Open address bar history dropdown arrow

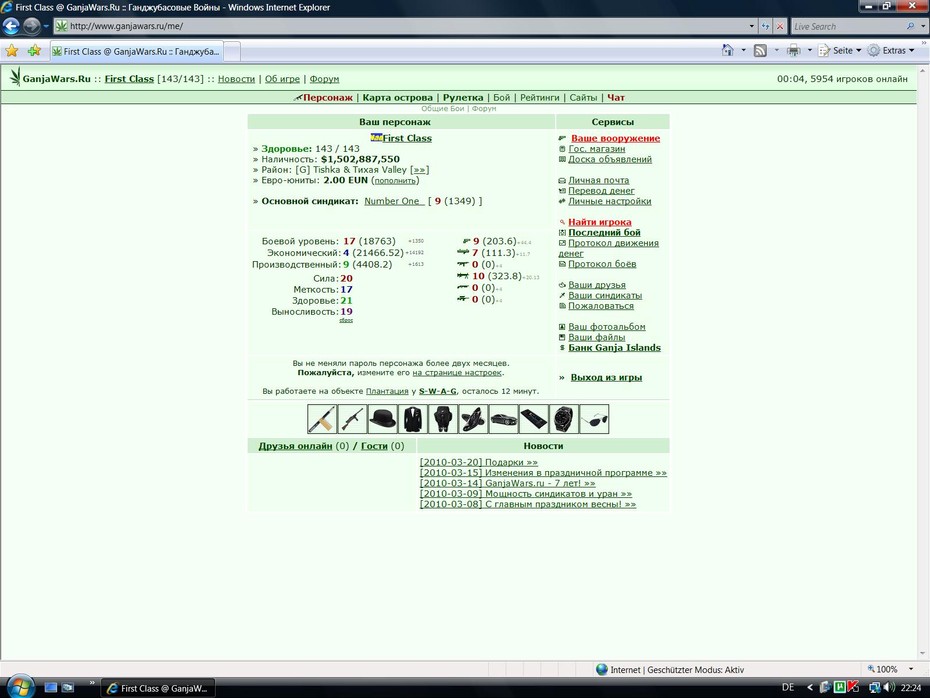(751, 26)
